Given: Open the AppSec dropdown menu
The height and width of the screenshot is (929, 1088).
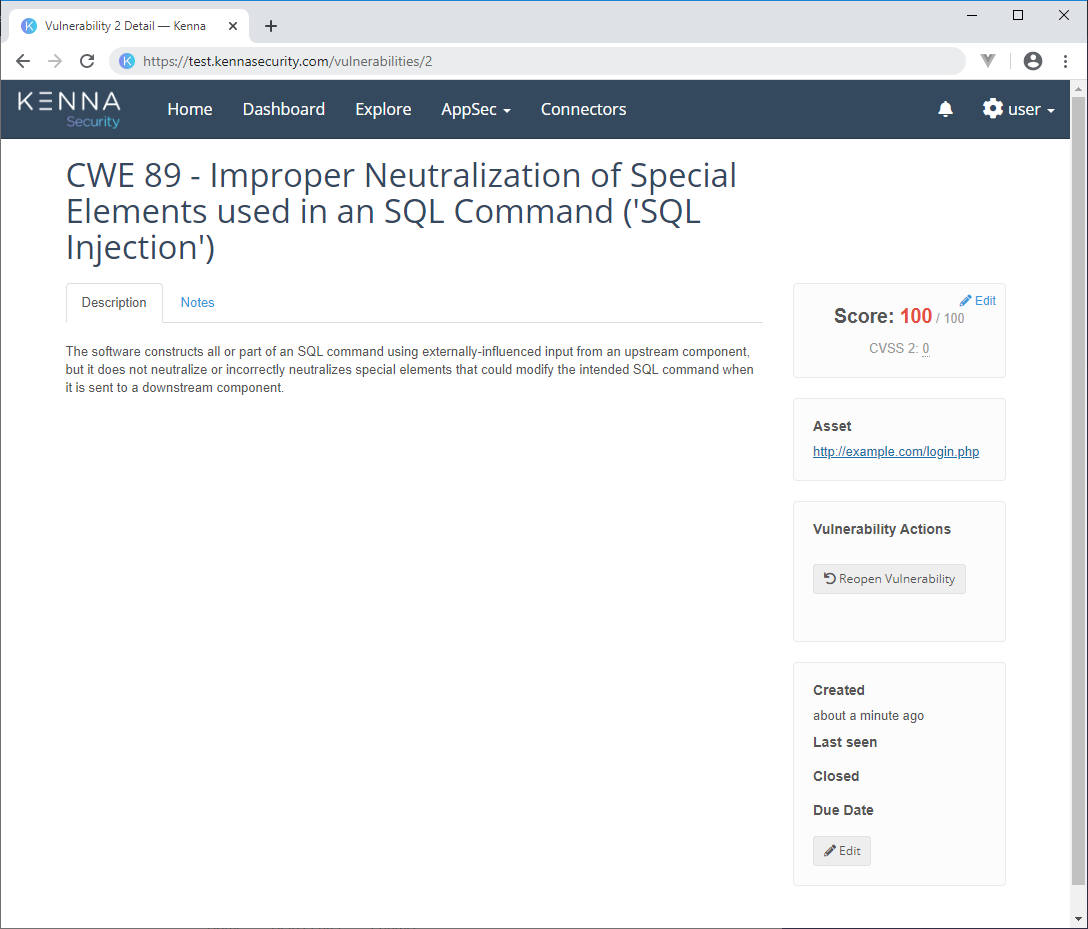Looking at the screenshot, I should click(x=476, y=109).
